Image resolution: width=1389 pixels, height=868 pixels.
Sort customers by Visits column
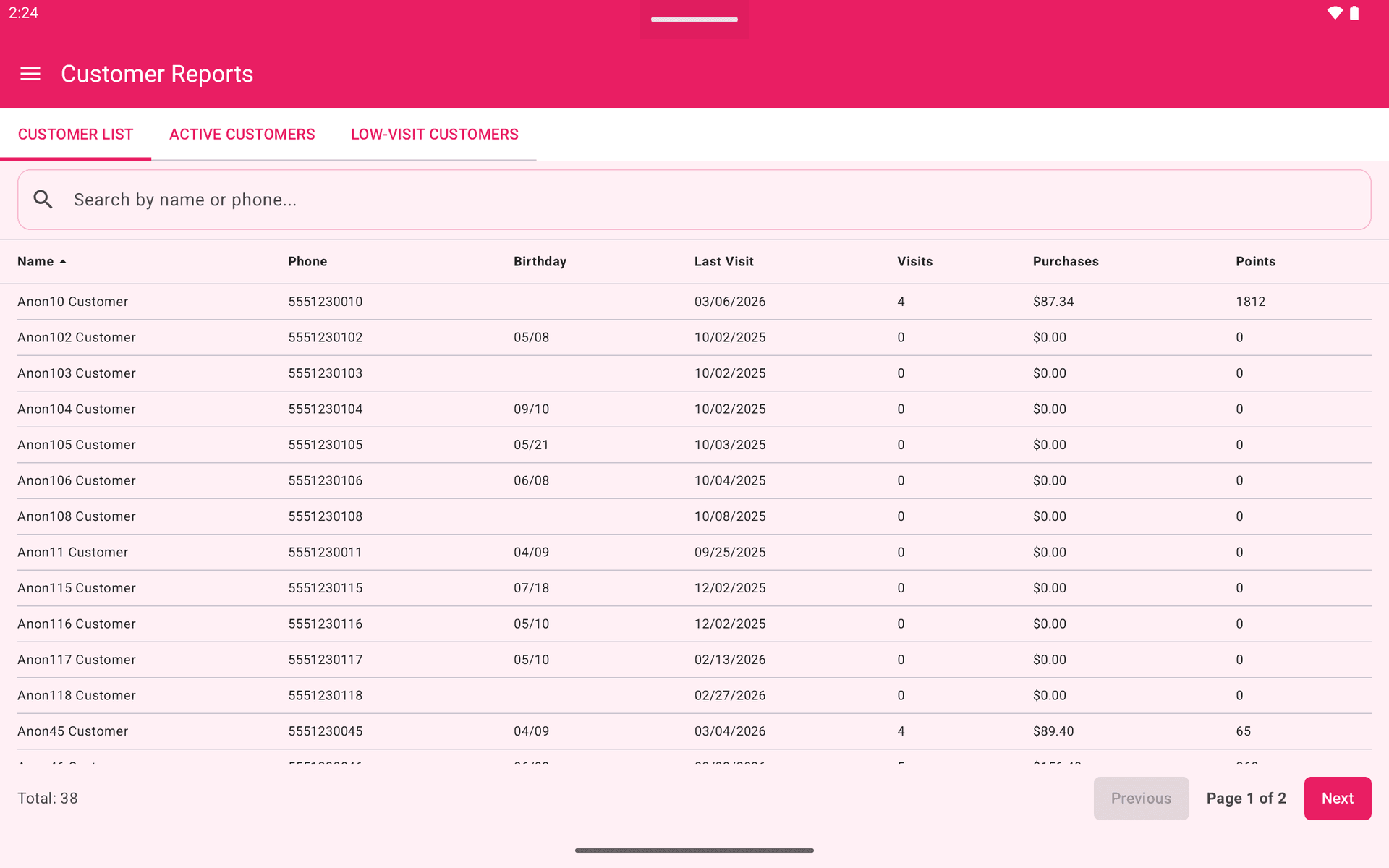(x=914, y=262)
